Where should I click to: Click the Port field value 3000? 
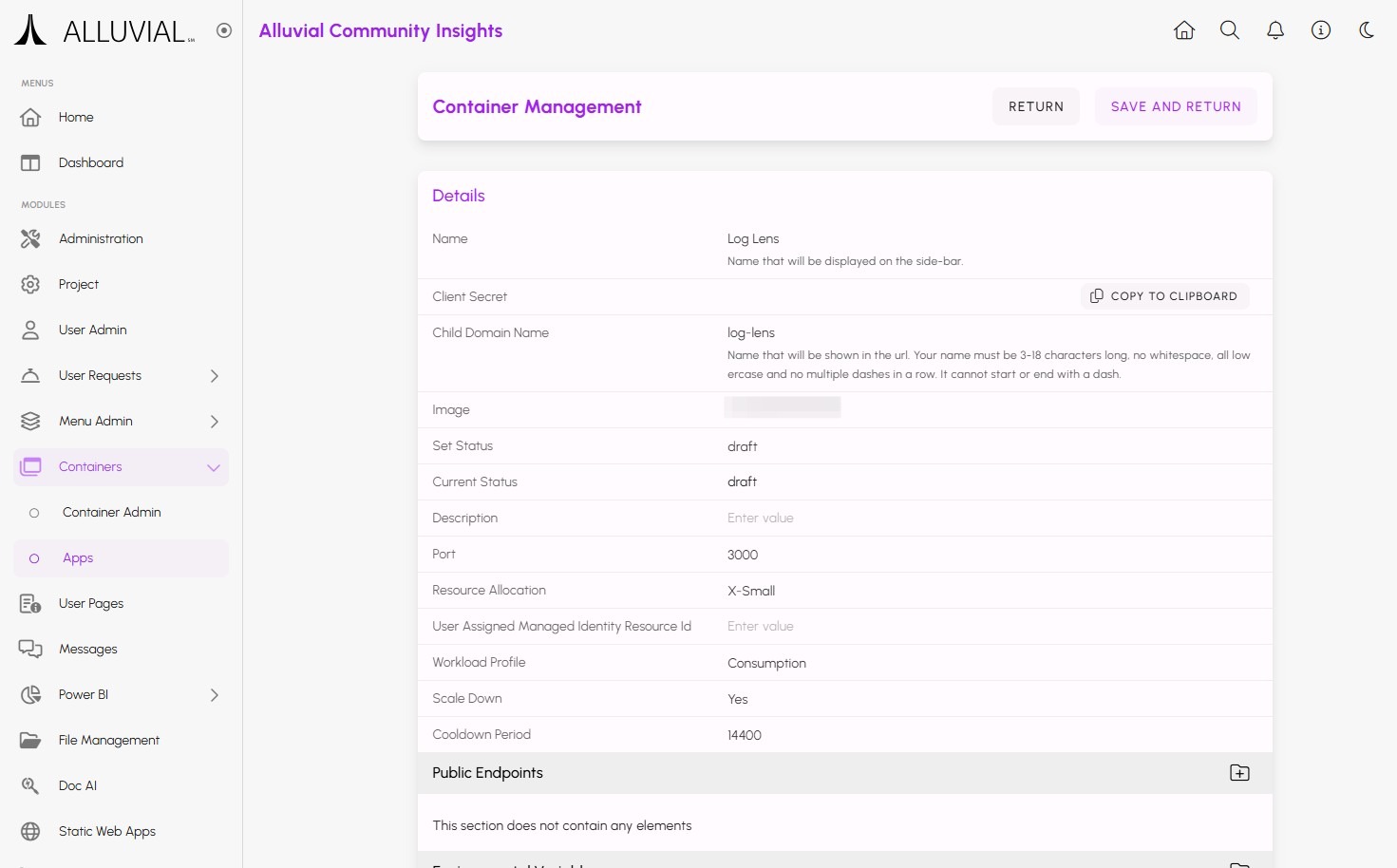tap(743, 555)
